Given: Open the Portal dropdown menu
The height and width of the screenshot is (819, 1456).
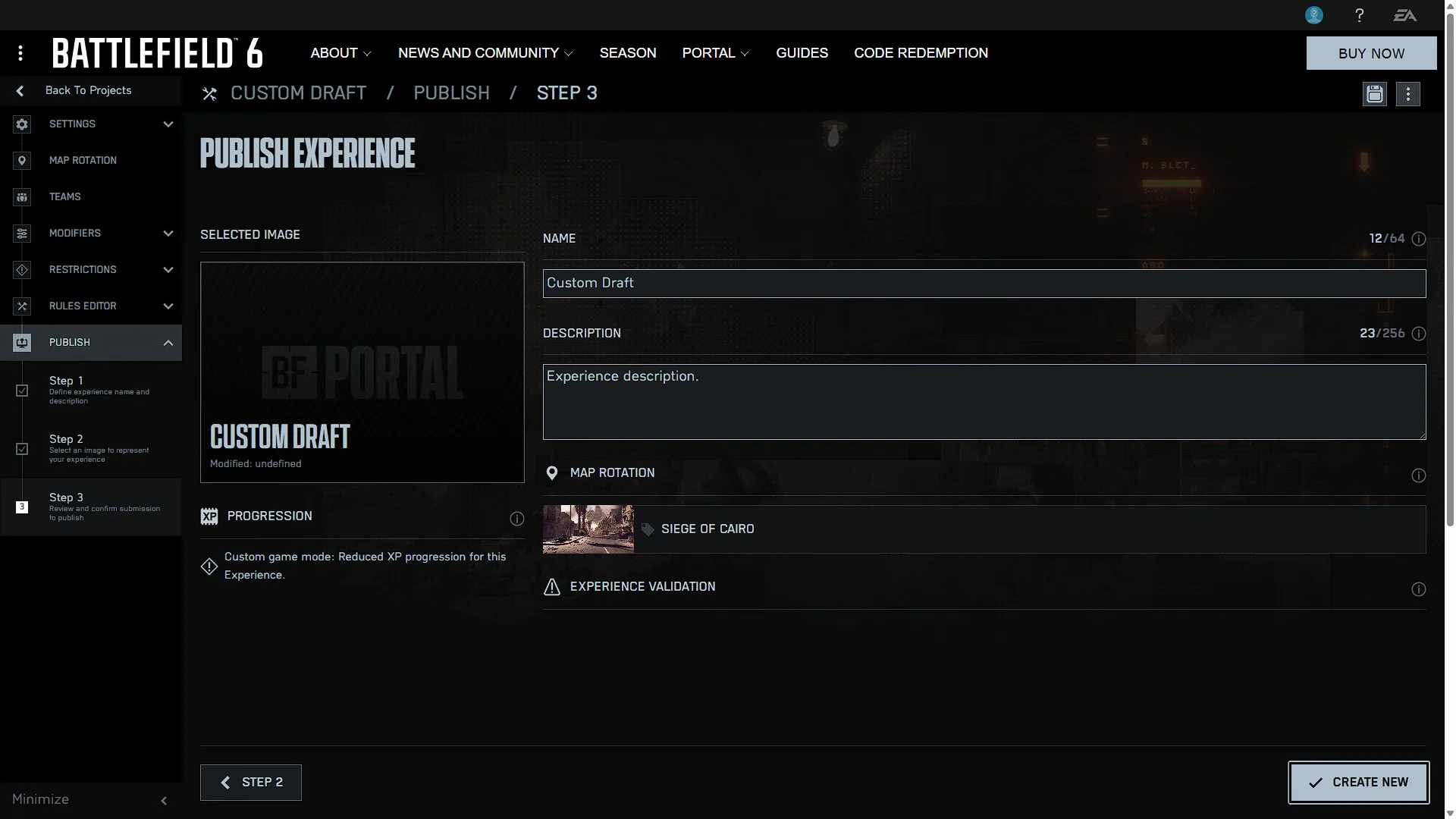Looking at the screenshot, I should (x=715, y=53).
